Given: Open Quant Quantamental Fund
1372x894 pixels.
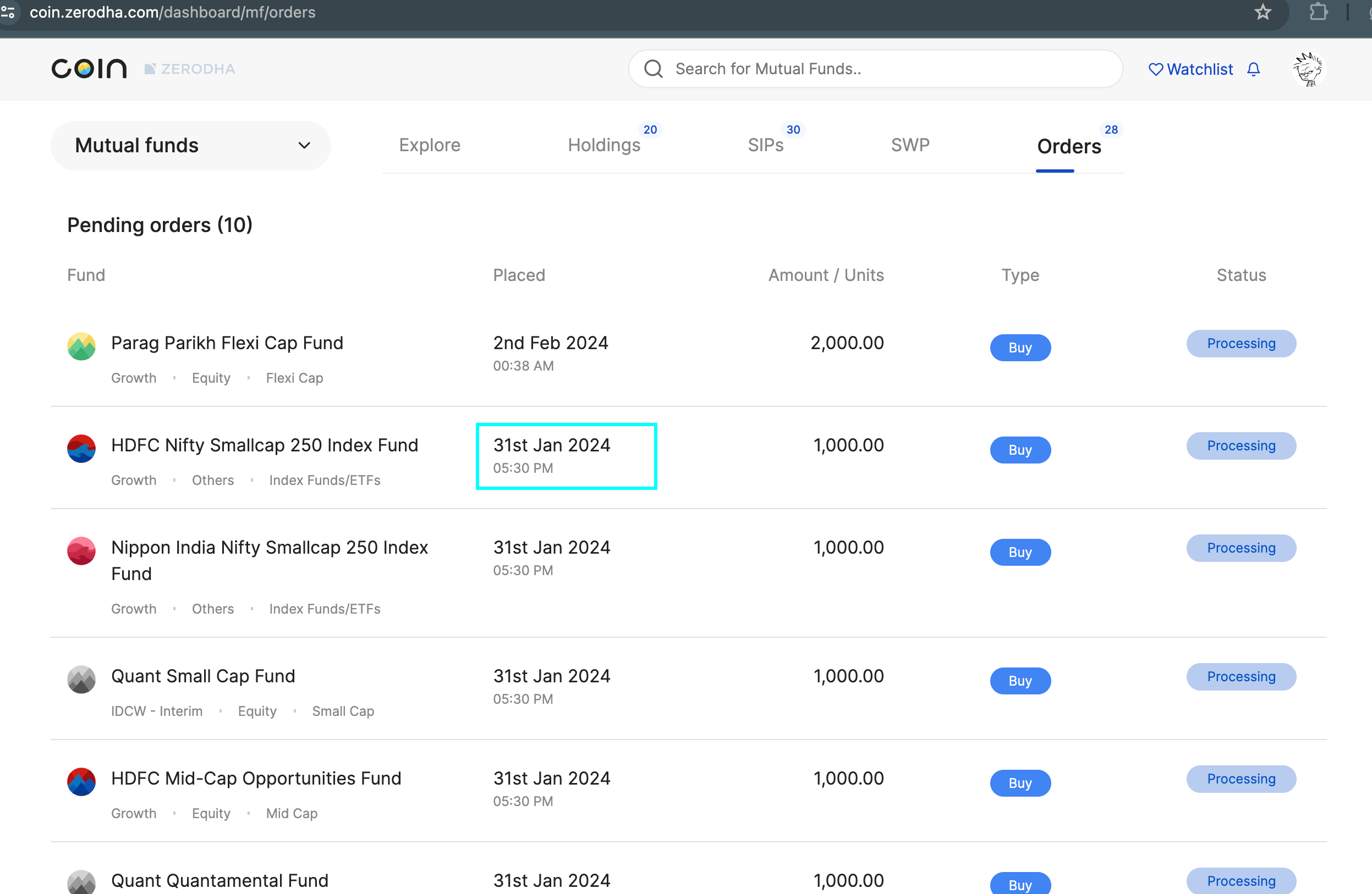Looking at the screenshot, I should tap(219, 880).
